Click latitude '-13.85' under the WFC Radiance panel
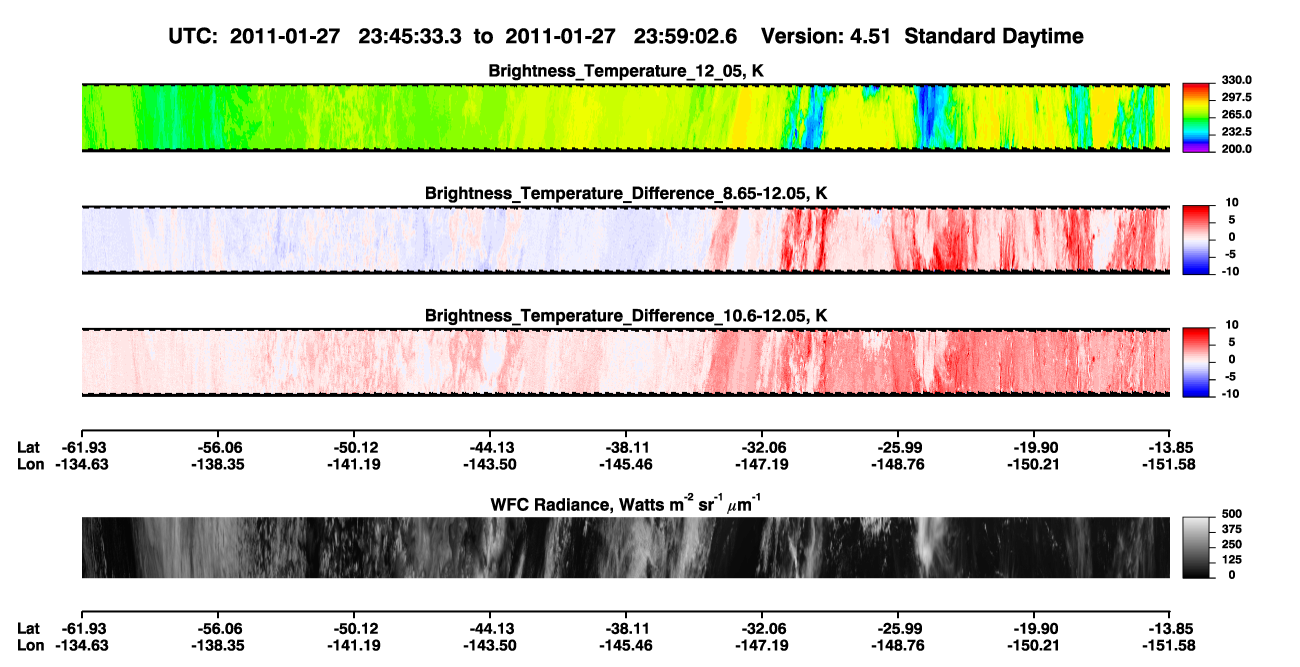This screenshot has width=1300, height=667. pyautogui.click(x=1170, y=629)
